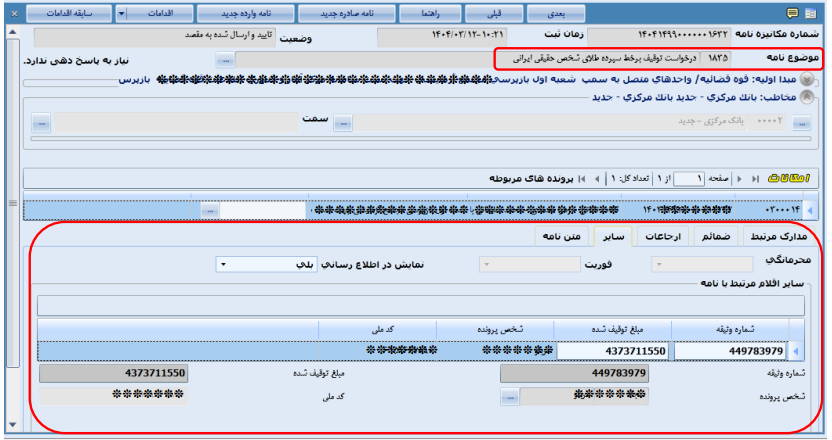Switch to ضمائم tab

(x=716, y=236)
